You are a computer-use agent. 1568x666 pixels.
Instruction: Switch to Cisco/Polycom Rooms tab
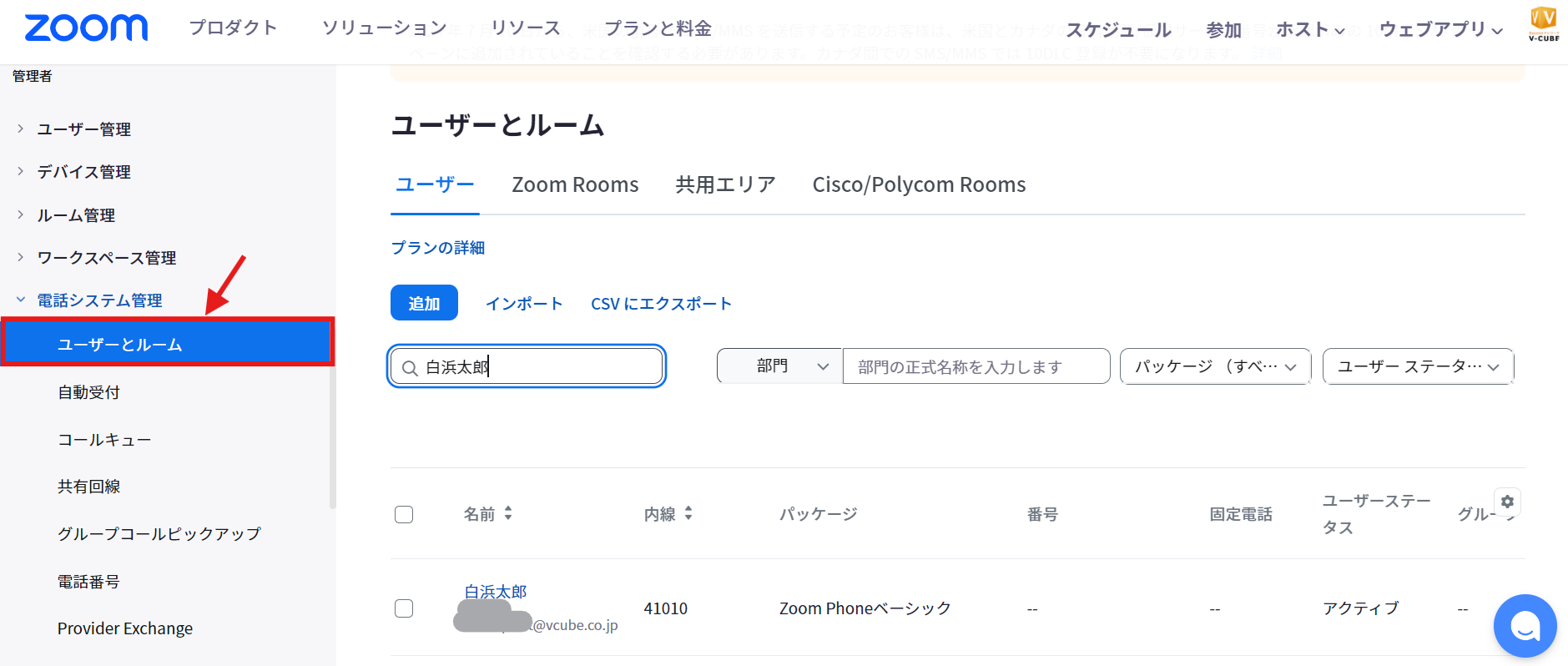coord(919,184)
